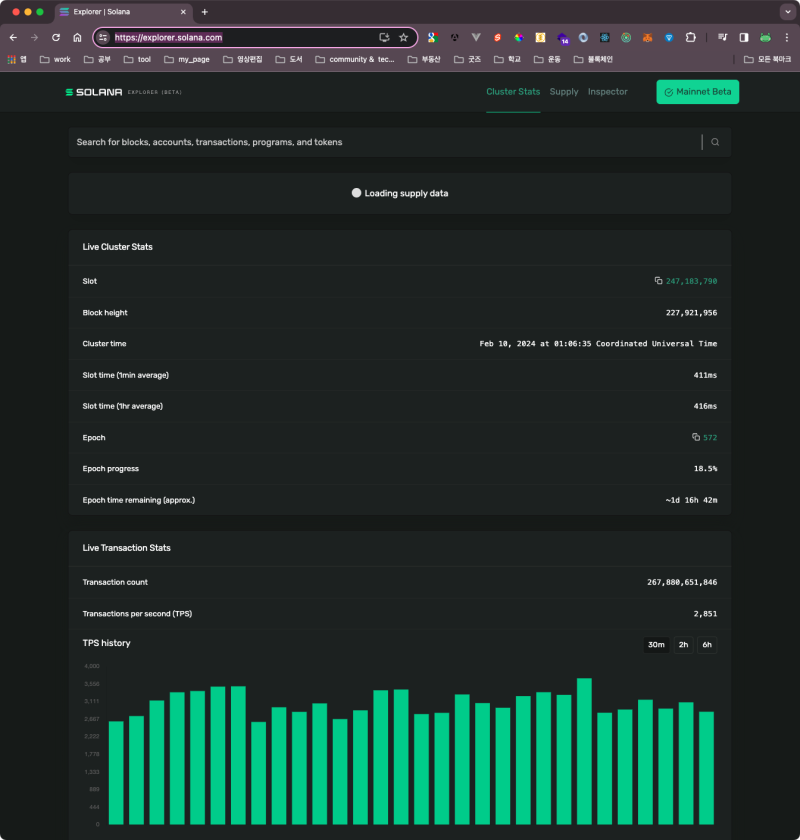Viewport: 800px width, 840px height.
Task: Open the media control icon in toolbar
Action: point(722,38)
